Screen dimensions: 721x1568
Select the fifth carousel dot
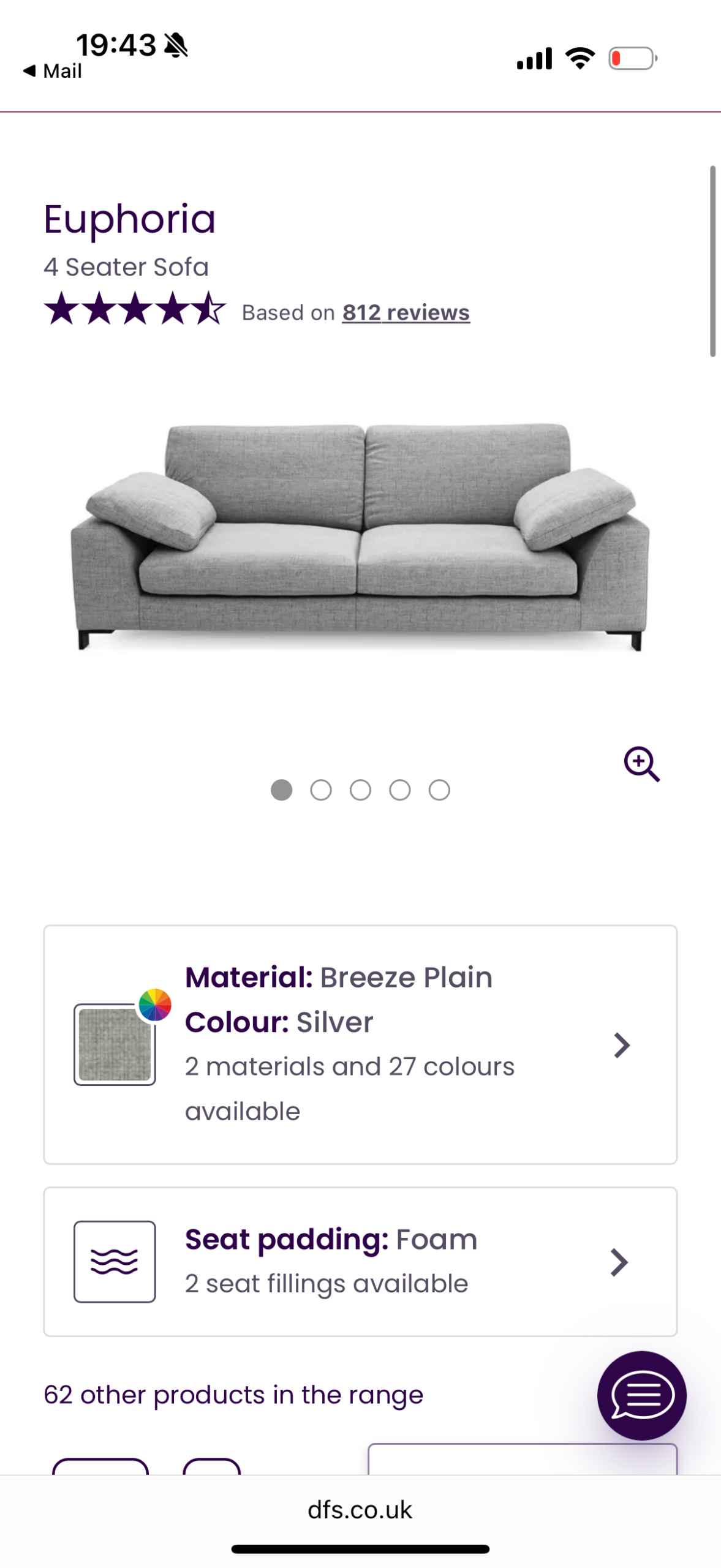439,790
